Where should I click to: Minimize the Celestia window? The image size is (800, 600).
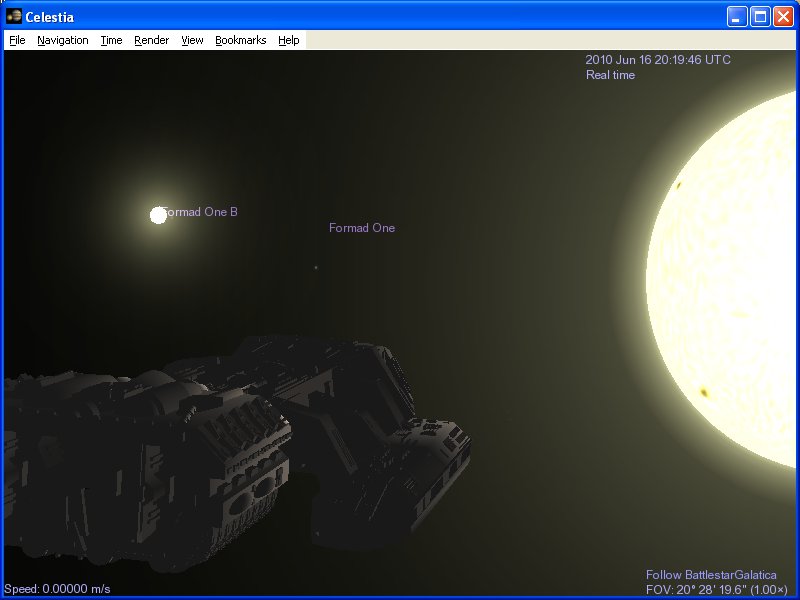click(x=737, y=17)
